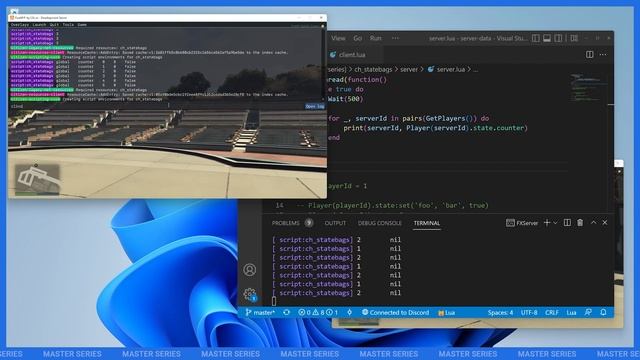Change line ending sequence via CRLF
Image resolution: width=640 pixels, height=360 pixels.
point(552,313)
